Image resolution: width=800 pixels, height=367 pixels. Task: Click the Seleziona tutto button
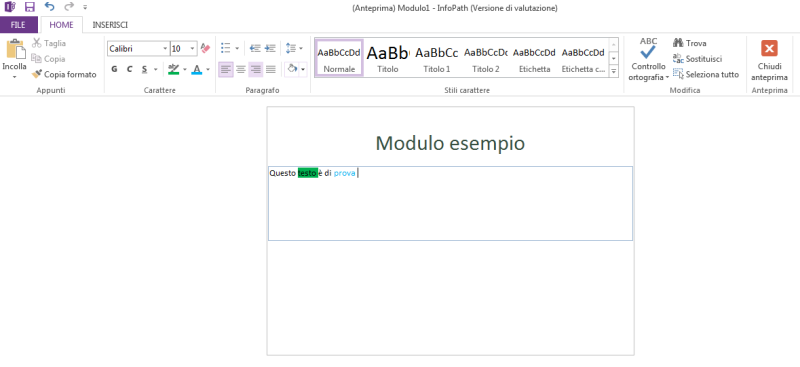click(x=706, y=75)
